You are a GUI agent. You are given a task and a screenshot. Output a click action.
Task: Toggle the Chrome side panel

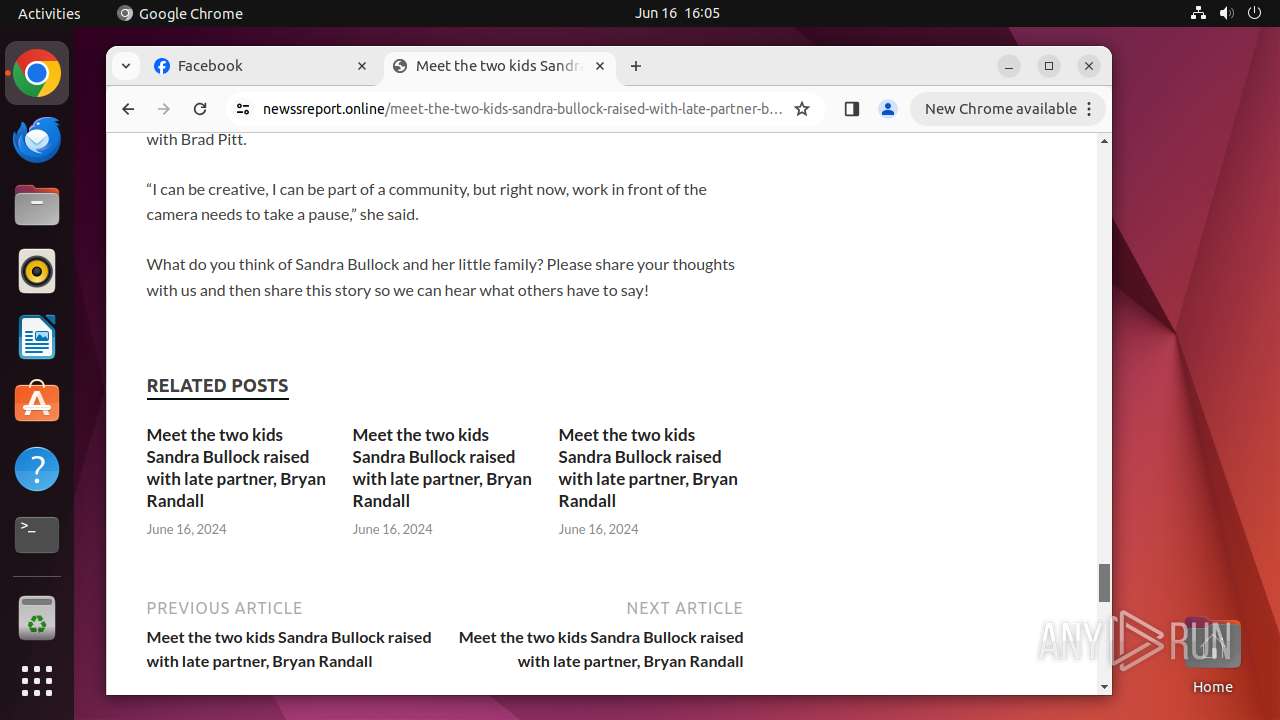tap(851, 109)
